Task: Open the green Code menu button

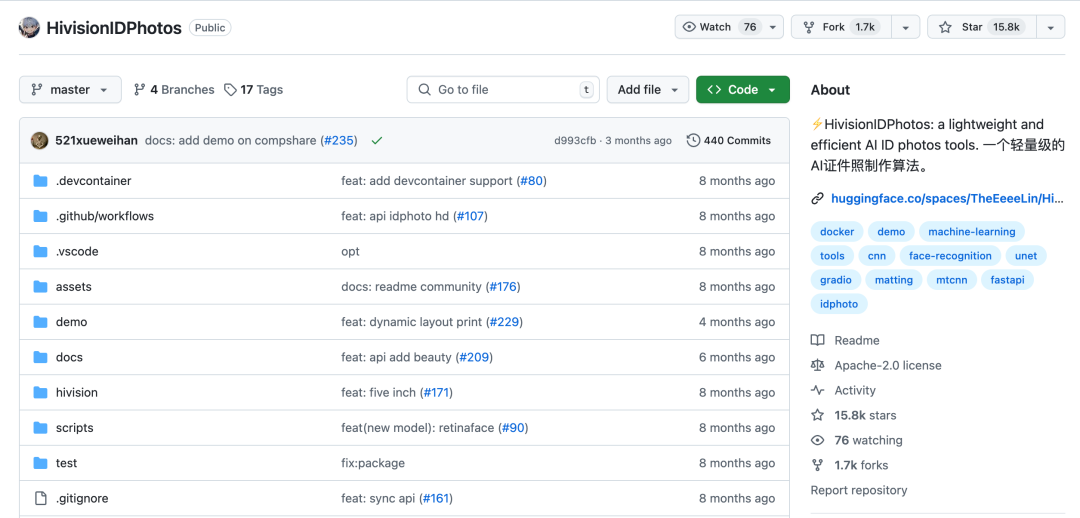Action: click(742, 90)
